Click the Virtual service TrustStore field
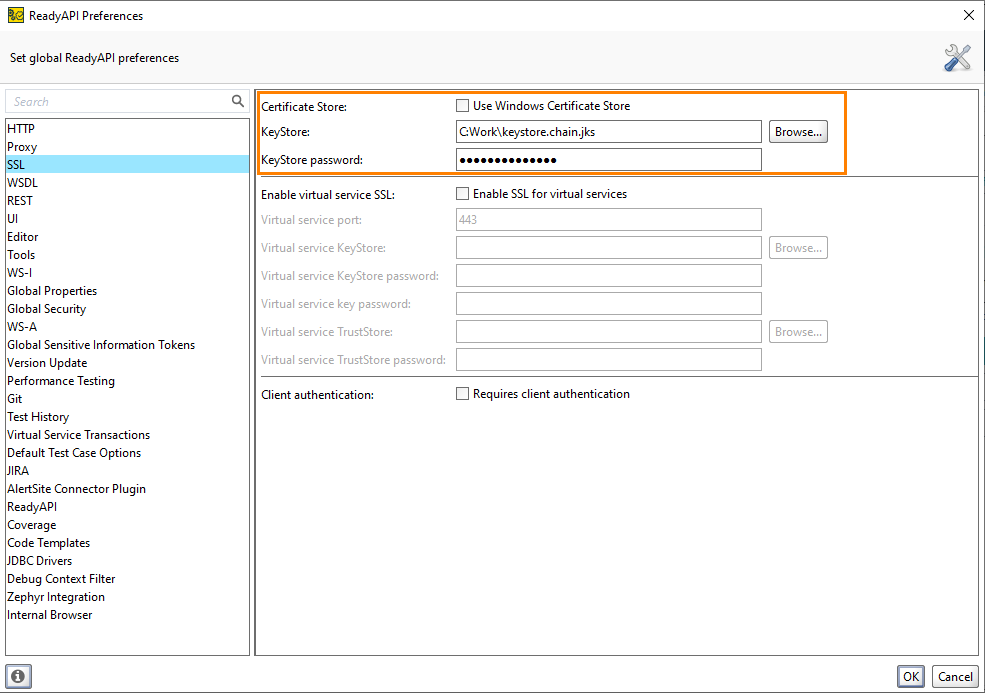985x693 pixels. pyautogui.click(x=609, y=332)
